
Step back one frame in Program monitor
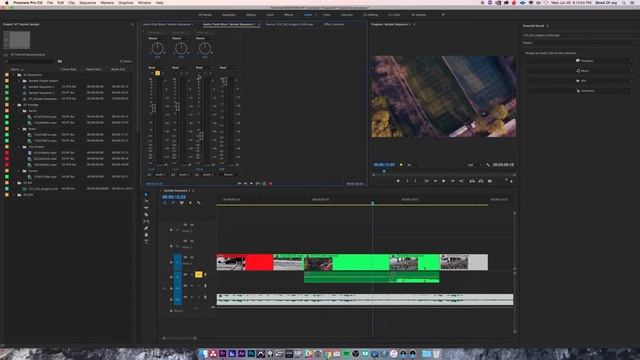coord(435,181)
